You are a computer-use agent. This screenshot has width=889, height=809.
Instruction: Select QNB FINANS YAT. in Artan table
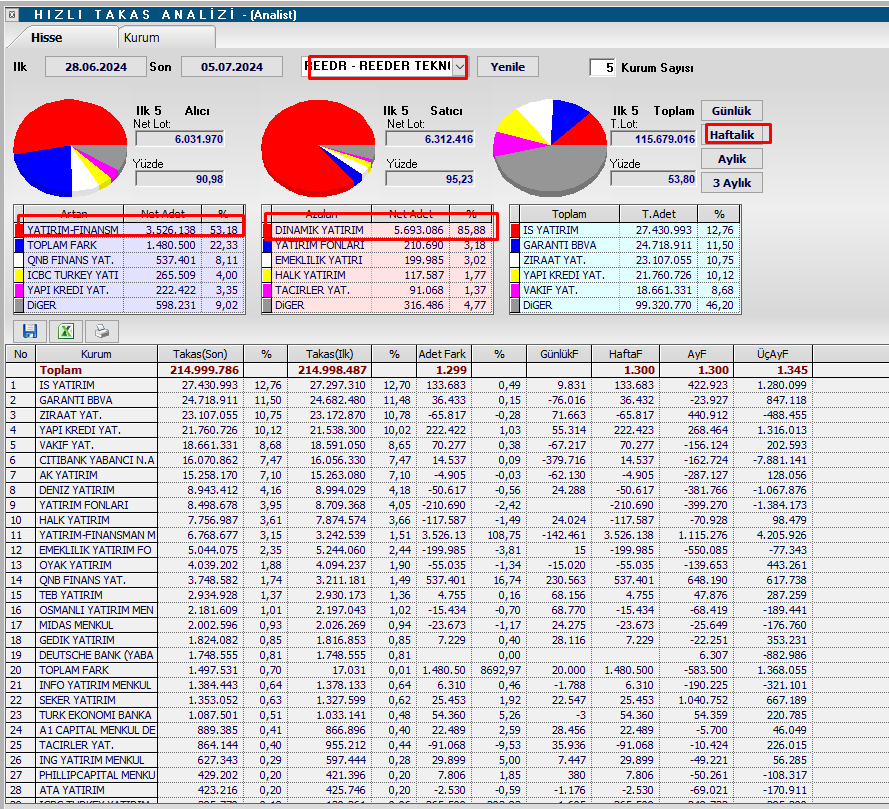[130, 260]
